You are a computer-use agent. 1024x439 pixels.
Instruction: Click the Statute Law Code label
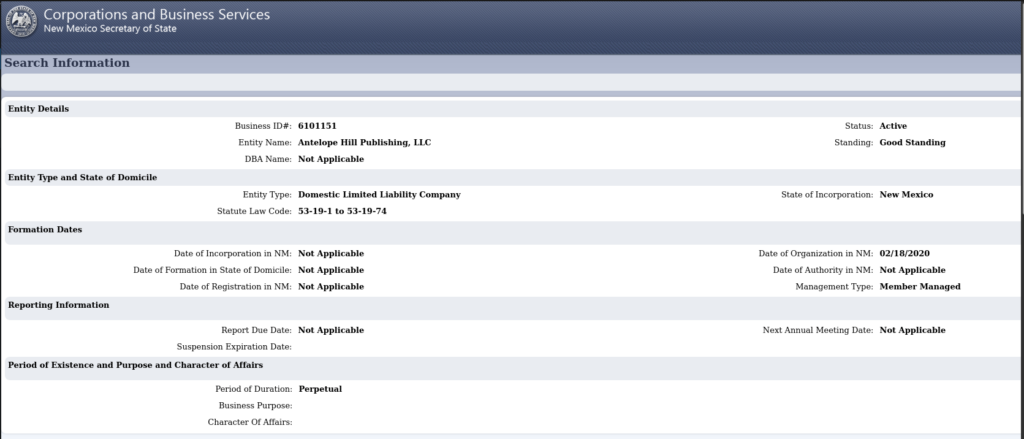254,212
